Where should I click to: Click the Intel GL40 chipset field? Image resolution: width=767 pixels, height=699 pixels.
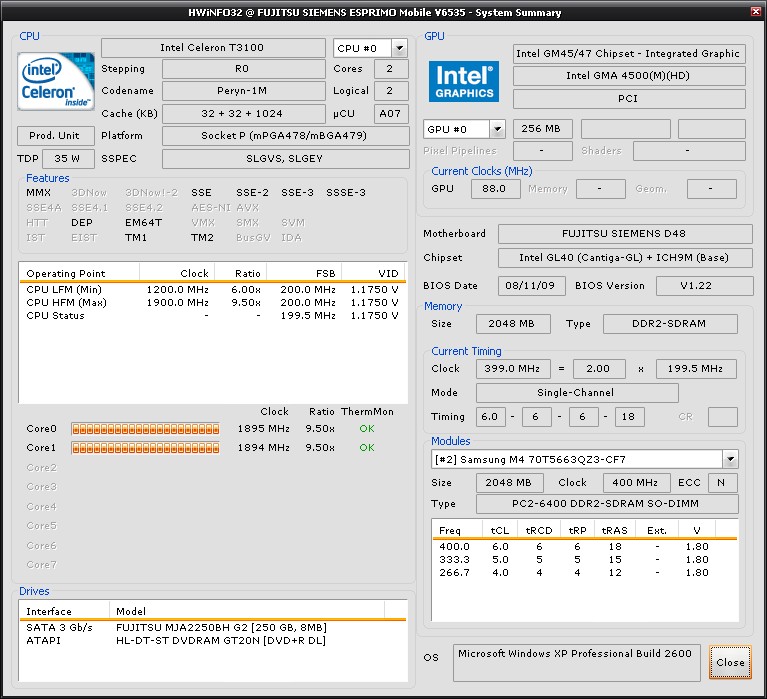(625, 258)
